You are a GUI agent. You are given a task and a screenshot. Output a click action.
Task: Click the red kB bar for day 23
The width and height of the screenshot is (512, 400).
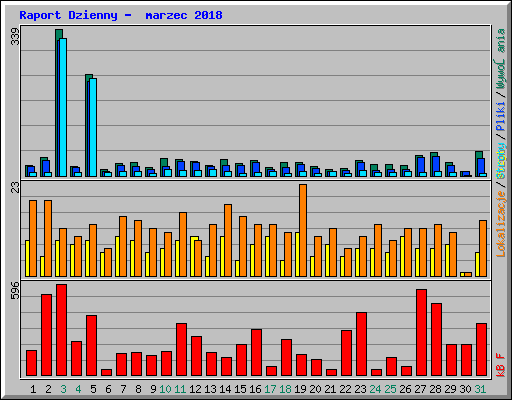click(361, 344)
